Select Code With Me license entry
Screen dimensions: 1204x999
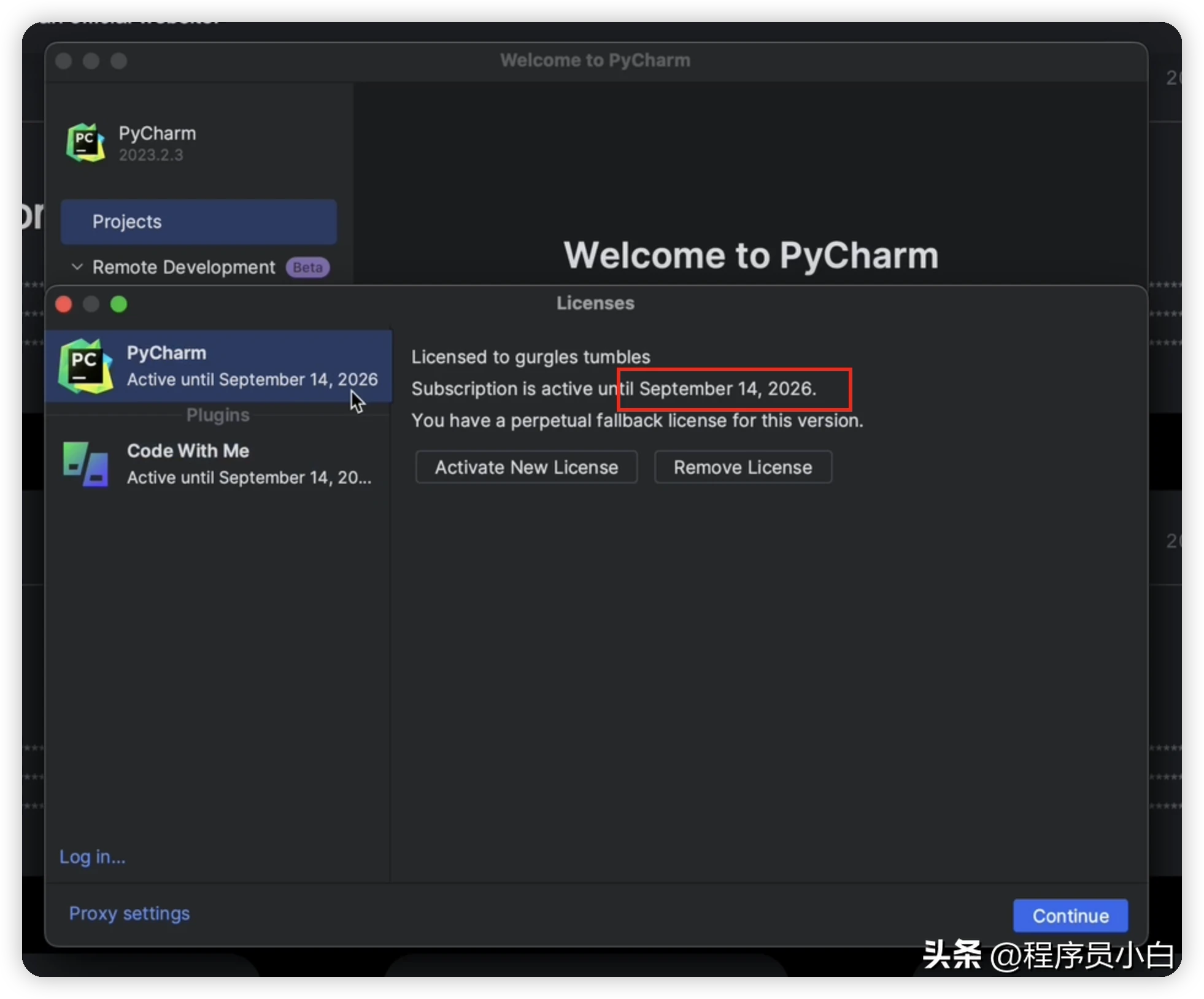point(218,464)
